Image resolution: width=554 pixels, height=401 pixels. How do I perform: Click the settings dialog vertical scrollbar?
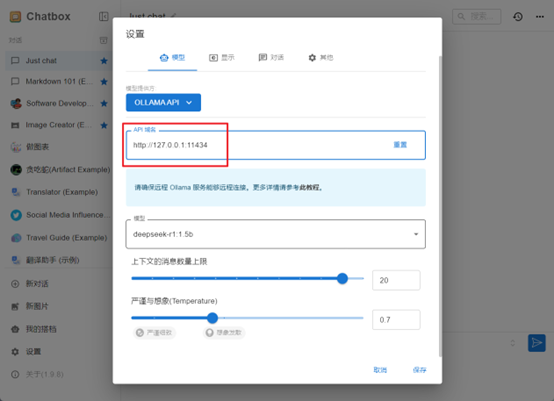pos(440,206)
